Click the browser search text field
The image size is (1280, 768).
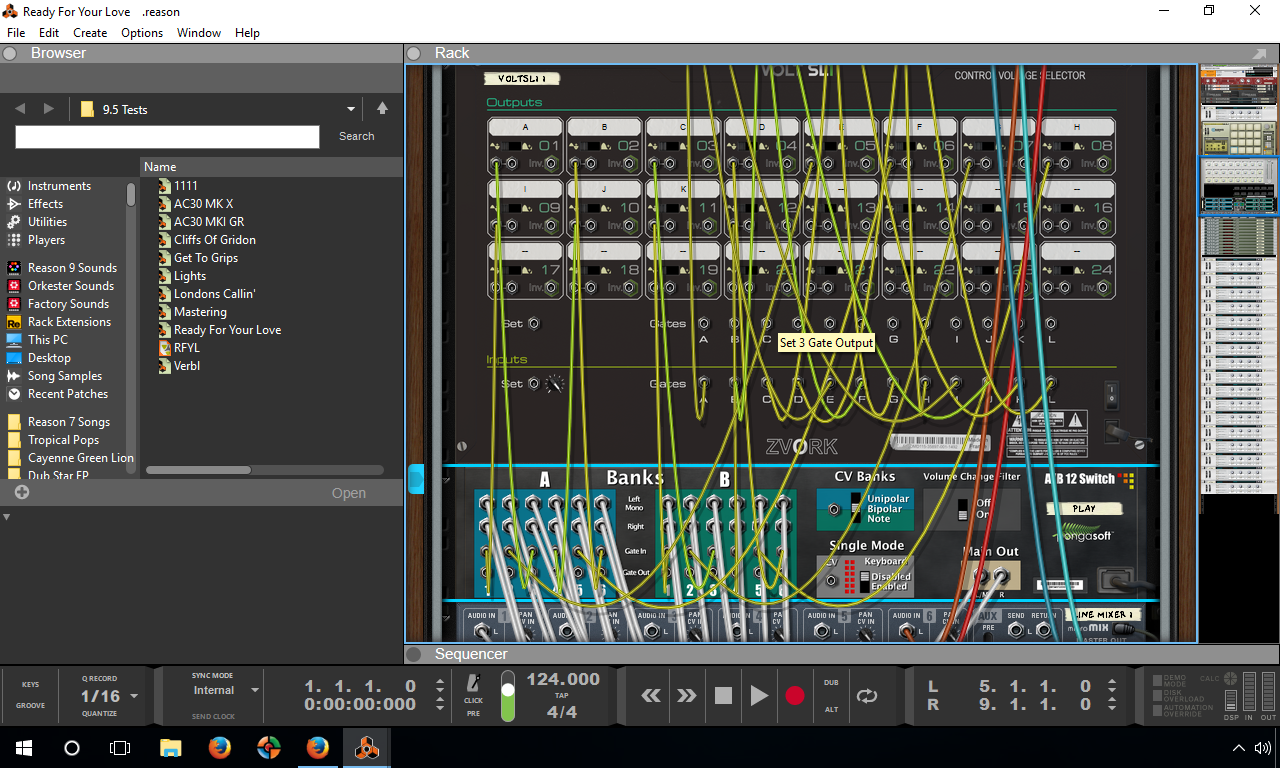tap(167, 137)
